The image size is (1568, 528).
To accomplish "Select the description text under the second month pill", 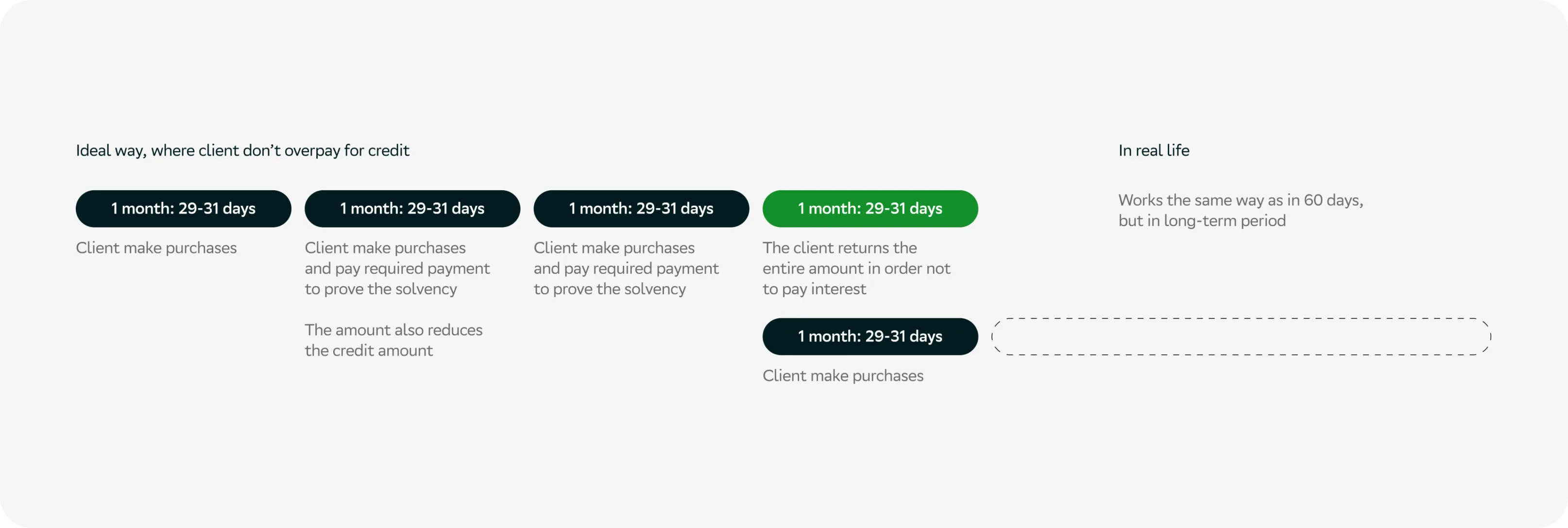I will pos(397,268).
